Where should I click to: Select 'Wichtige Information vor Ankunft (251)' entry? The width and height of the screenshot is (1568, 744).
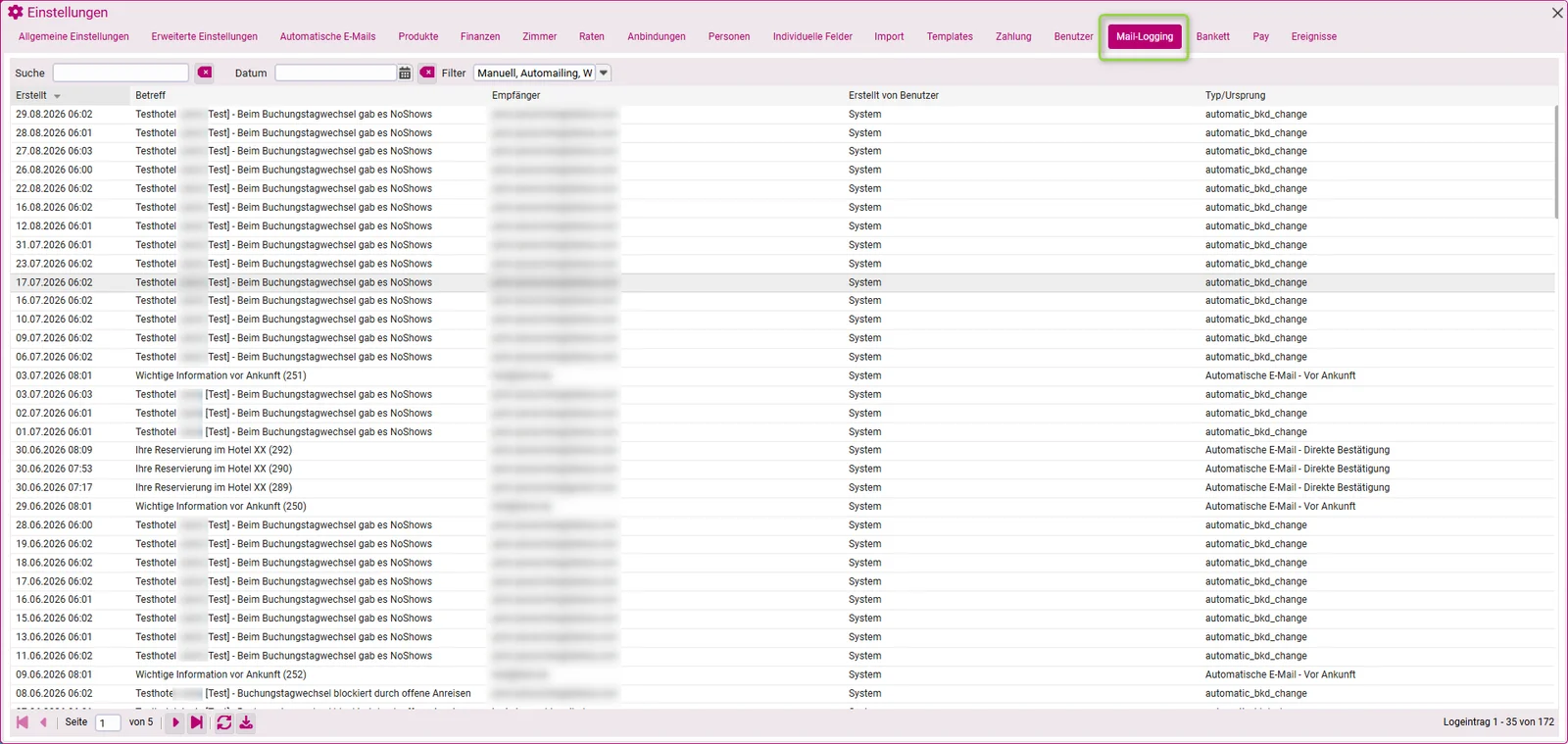tap(783, 376)
